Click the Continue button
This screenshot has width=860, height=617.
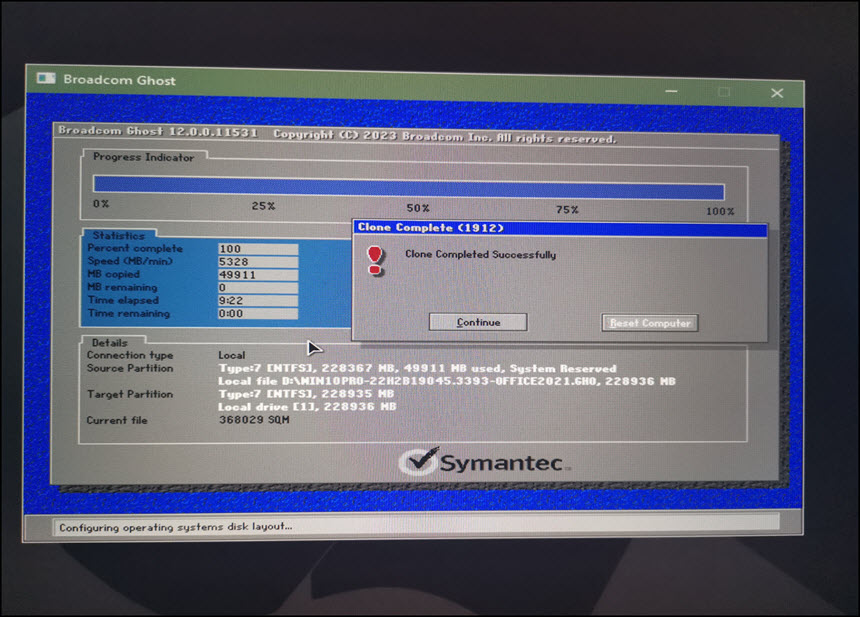point(478,322)
